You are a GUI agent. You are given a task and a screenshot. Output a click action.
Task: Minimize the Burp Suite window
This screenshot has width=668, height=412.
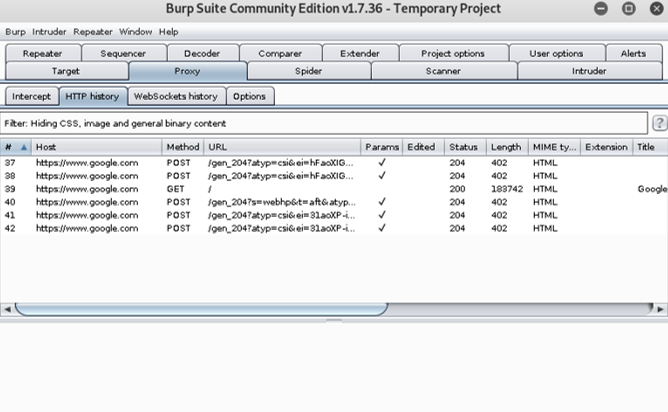601,9
